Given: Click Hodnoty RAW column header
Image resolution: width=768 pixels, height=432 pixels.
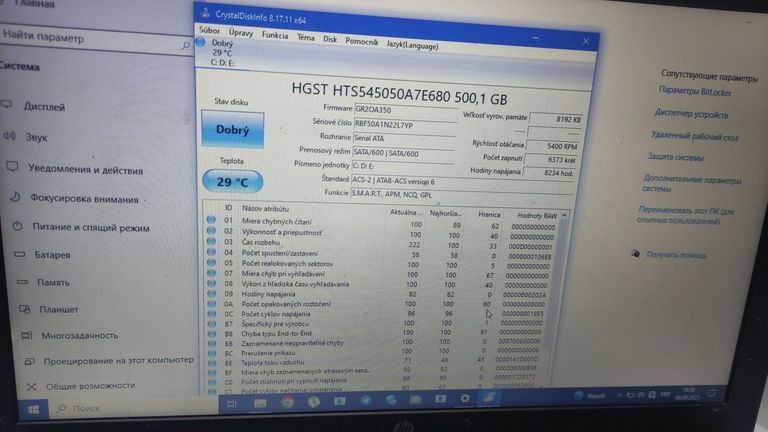Looking at the screenshot, I should [x=537, y=215].
